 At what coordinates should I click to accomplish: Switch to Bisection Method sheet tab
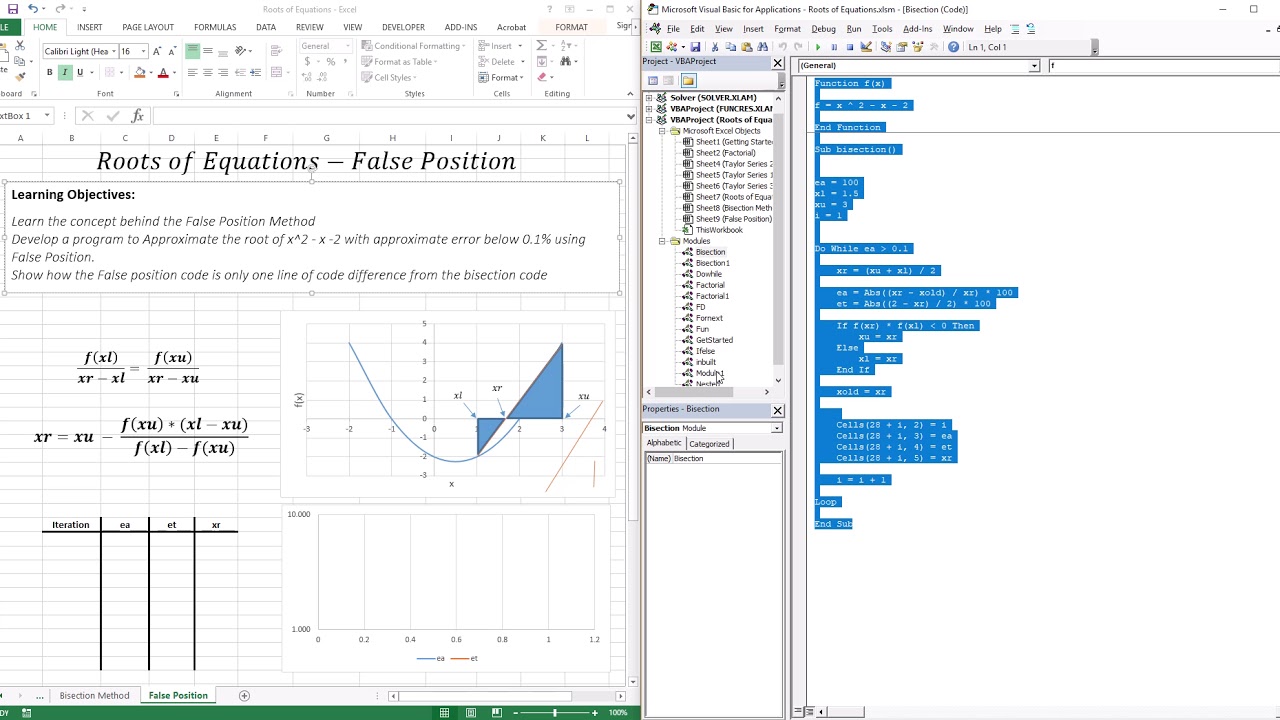(x=94, y=695)
